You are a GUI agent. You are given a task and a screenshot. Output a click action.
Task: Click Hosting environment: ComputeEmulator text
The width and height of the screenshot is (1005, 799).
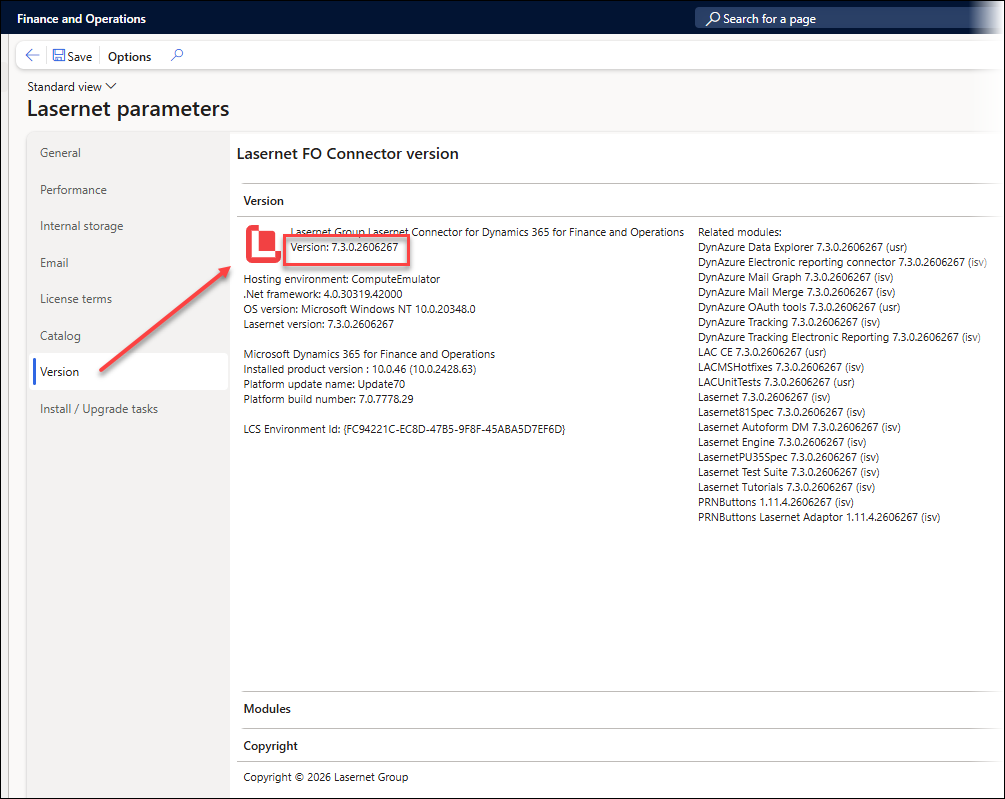coord(342,279)
